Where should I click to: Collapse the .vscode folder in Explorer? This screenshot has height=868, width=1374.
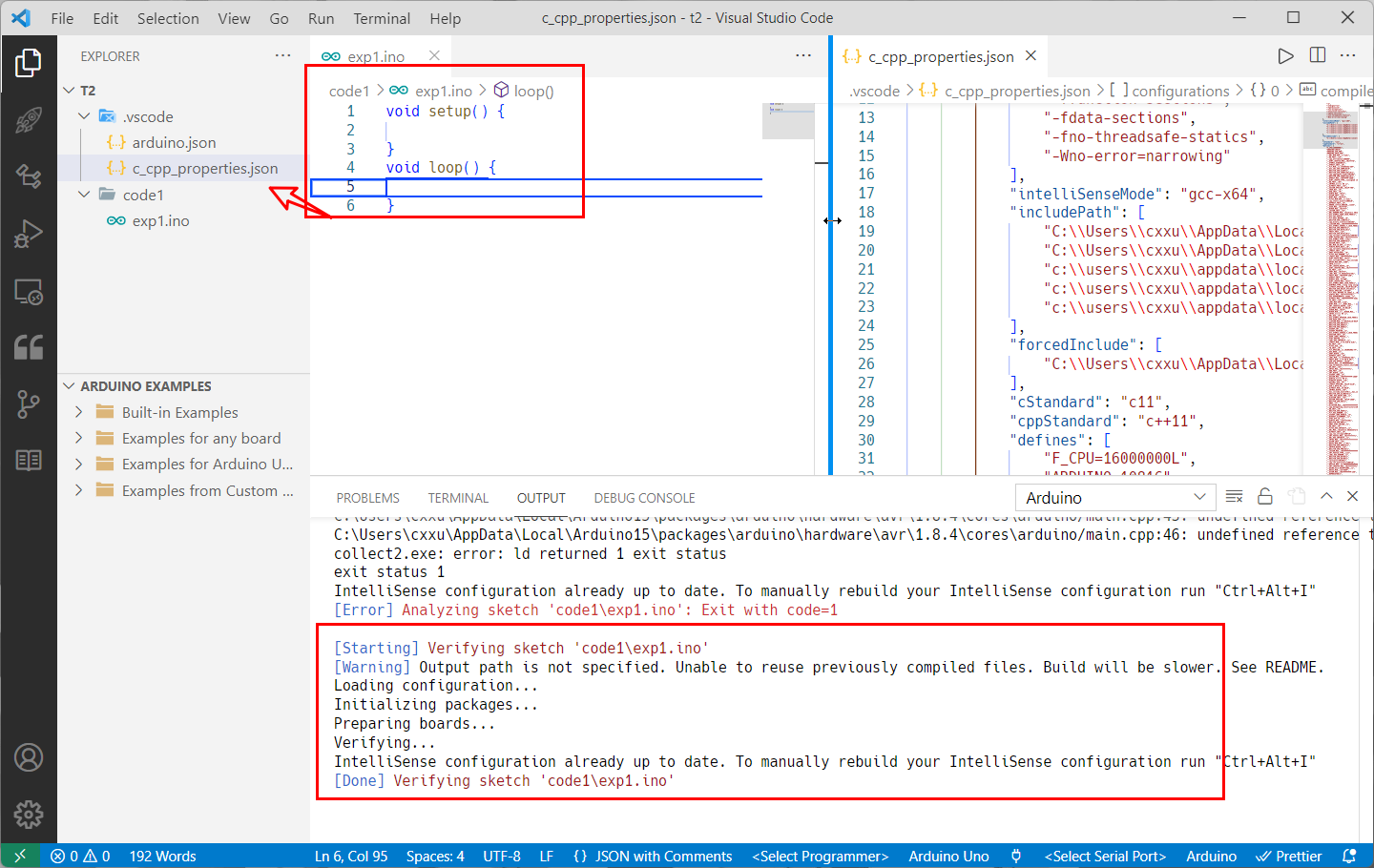click(84, 115)
